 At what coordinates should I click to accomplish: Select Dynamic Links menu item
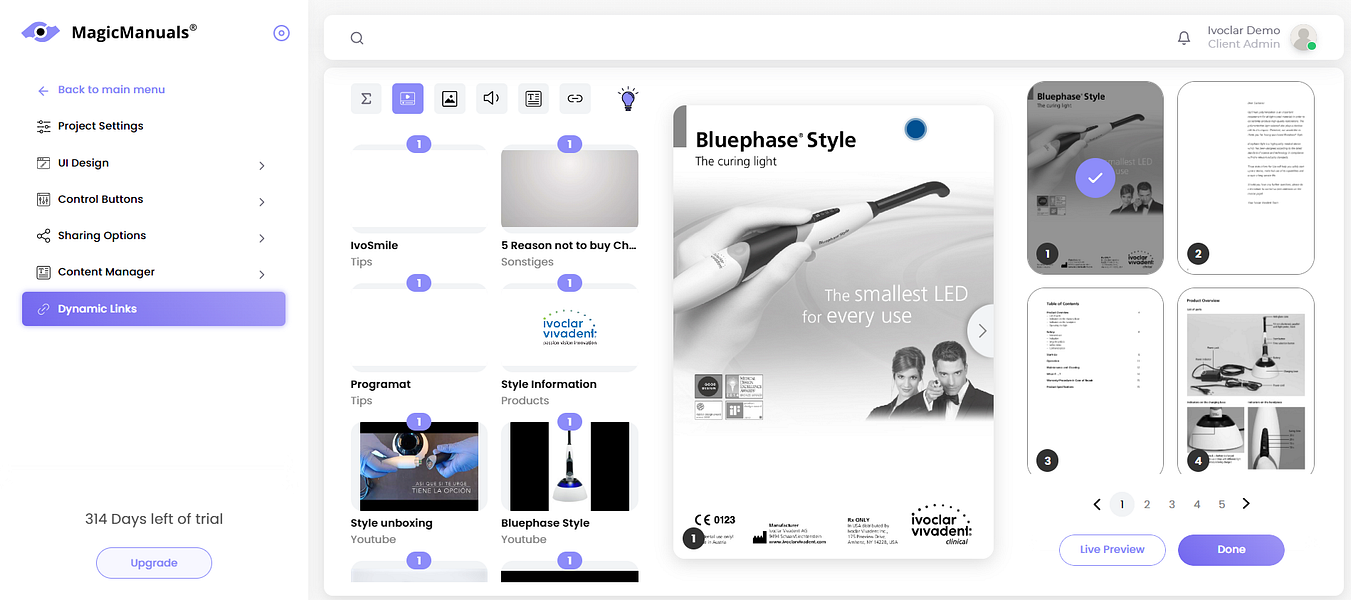tap(153, 309)
